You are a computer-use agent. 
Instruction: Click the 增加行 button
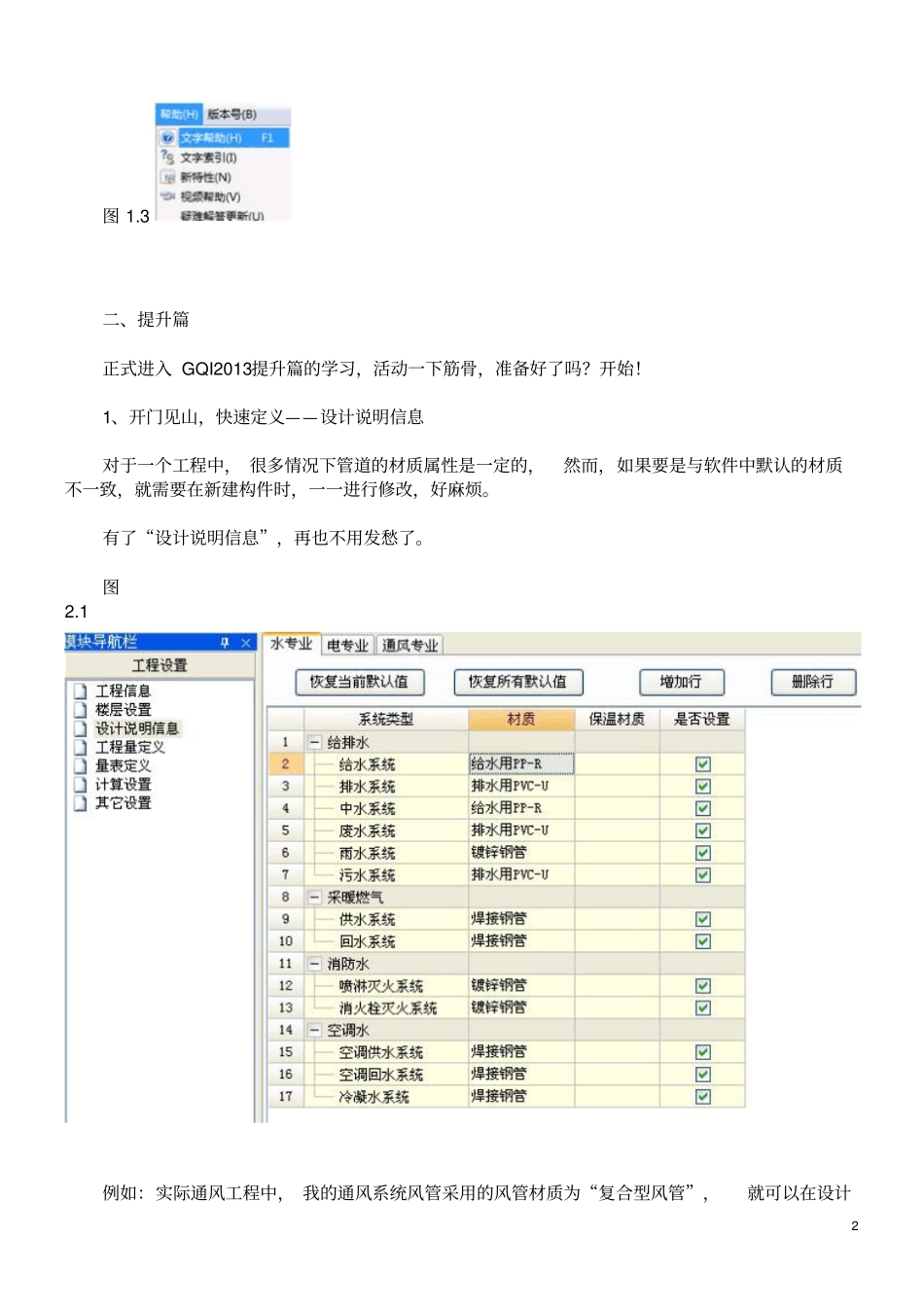click(681, 682)
